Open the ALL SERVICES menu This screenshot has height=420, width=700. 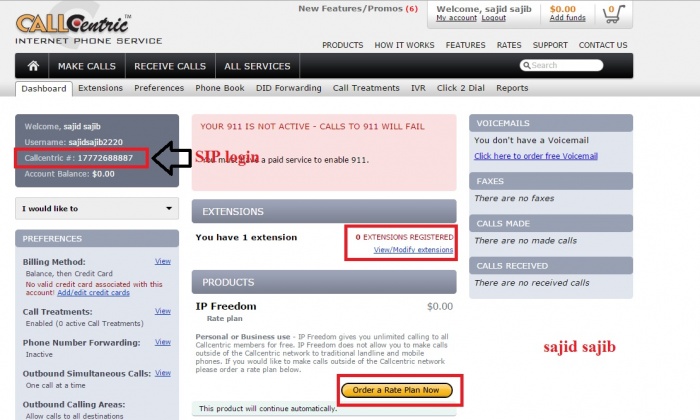(257, 66)
